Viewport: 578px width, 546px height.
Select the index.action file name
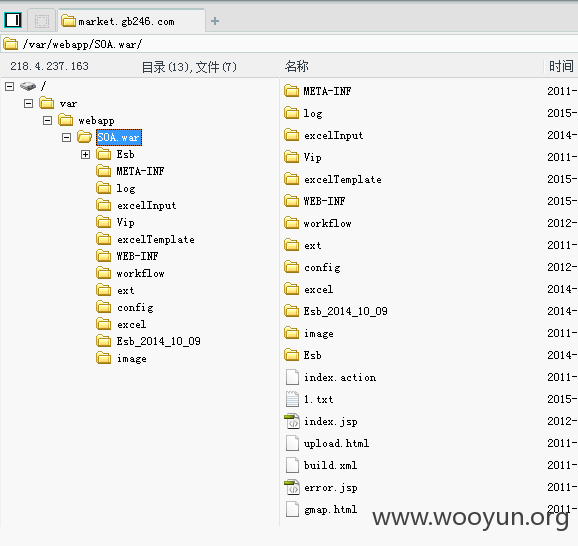coord(340,378)
